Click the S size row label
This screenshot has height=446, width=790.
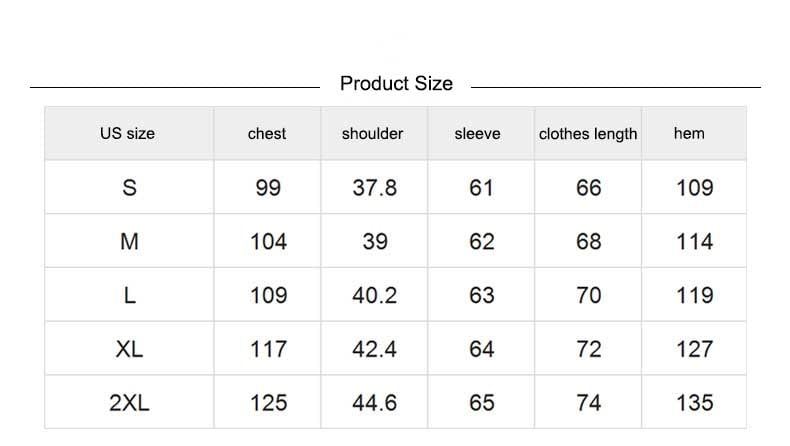pos(129,188)
